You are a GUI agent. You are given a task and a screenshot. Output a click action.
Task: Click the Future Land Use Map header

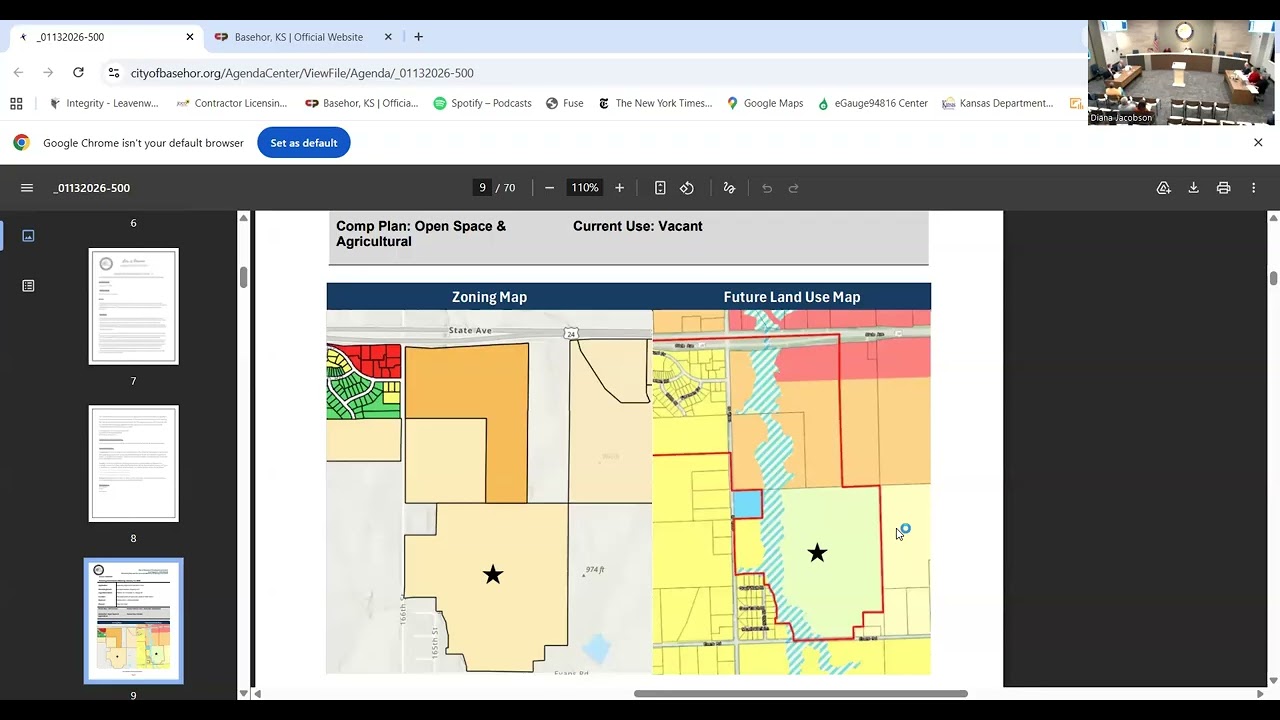click(792, 297)
